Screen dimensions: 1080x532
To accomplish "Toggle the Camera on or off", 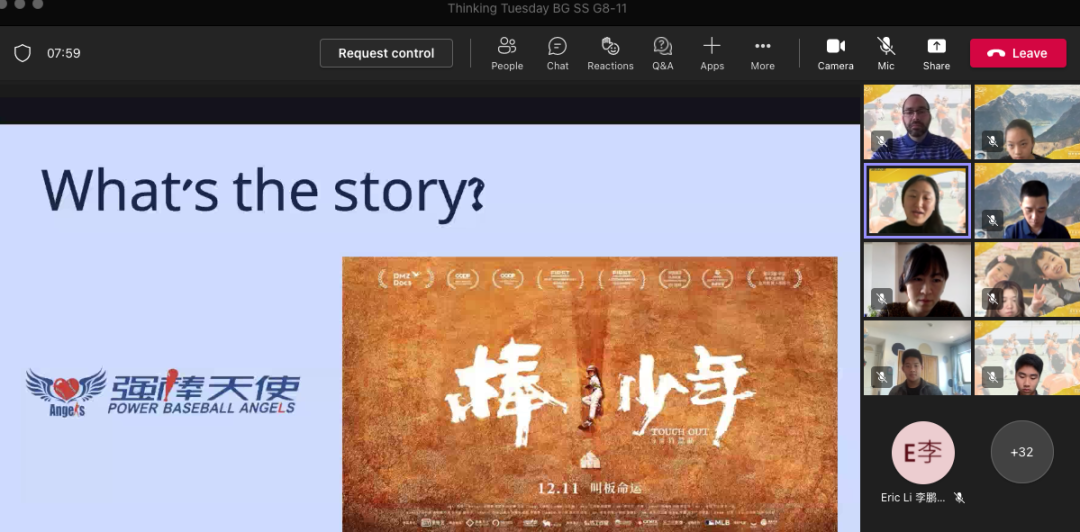I will click(x=835, y=54).
